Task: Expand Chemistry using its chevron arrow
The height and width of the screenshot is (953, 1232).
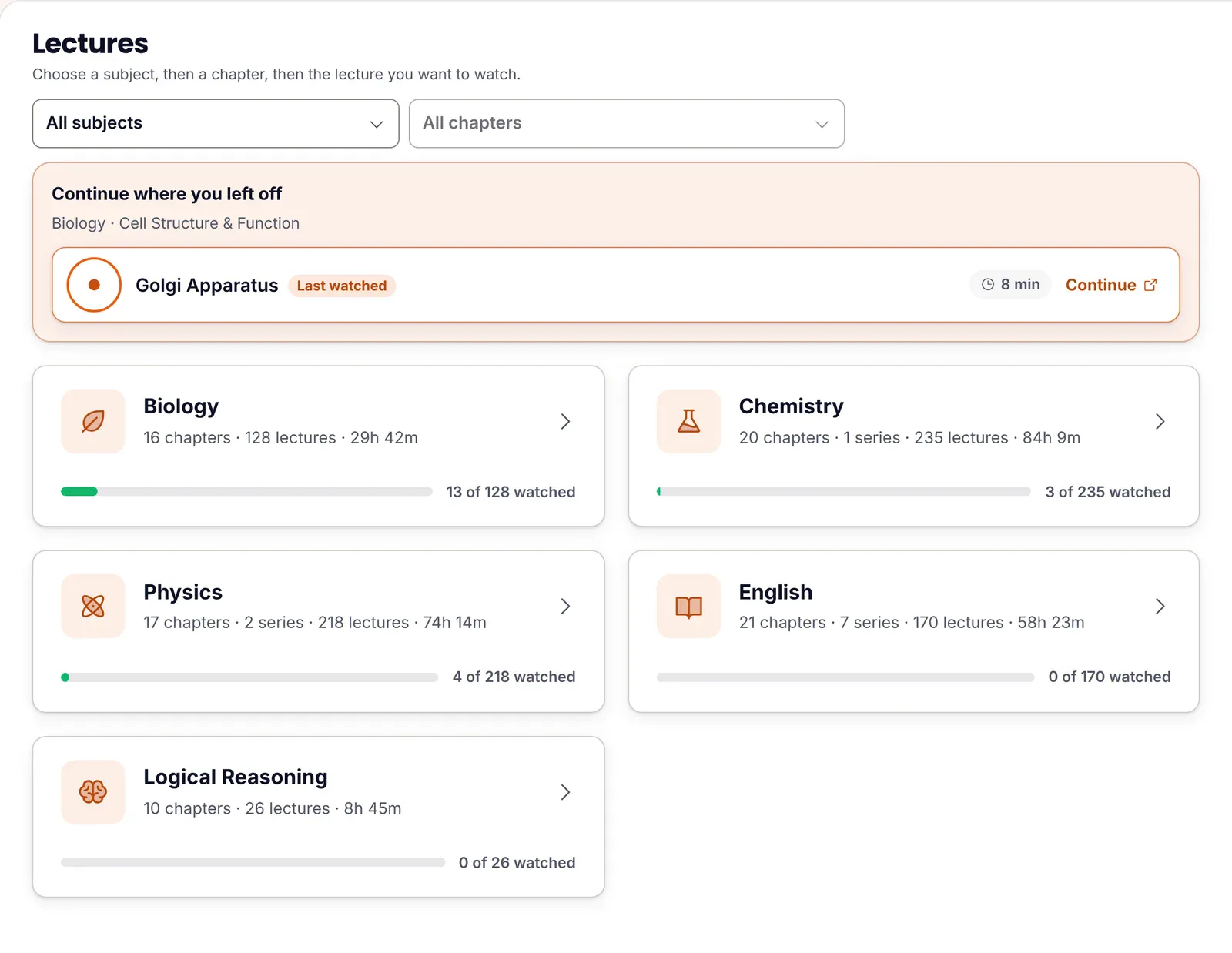Action: pos(1160,421)
